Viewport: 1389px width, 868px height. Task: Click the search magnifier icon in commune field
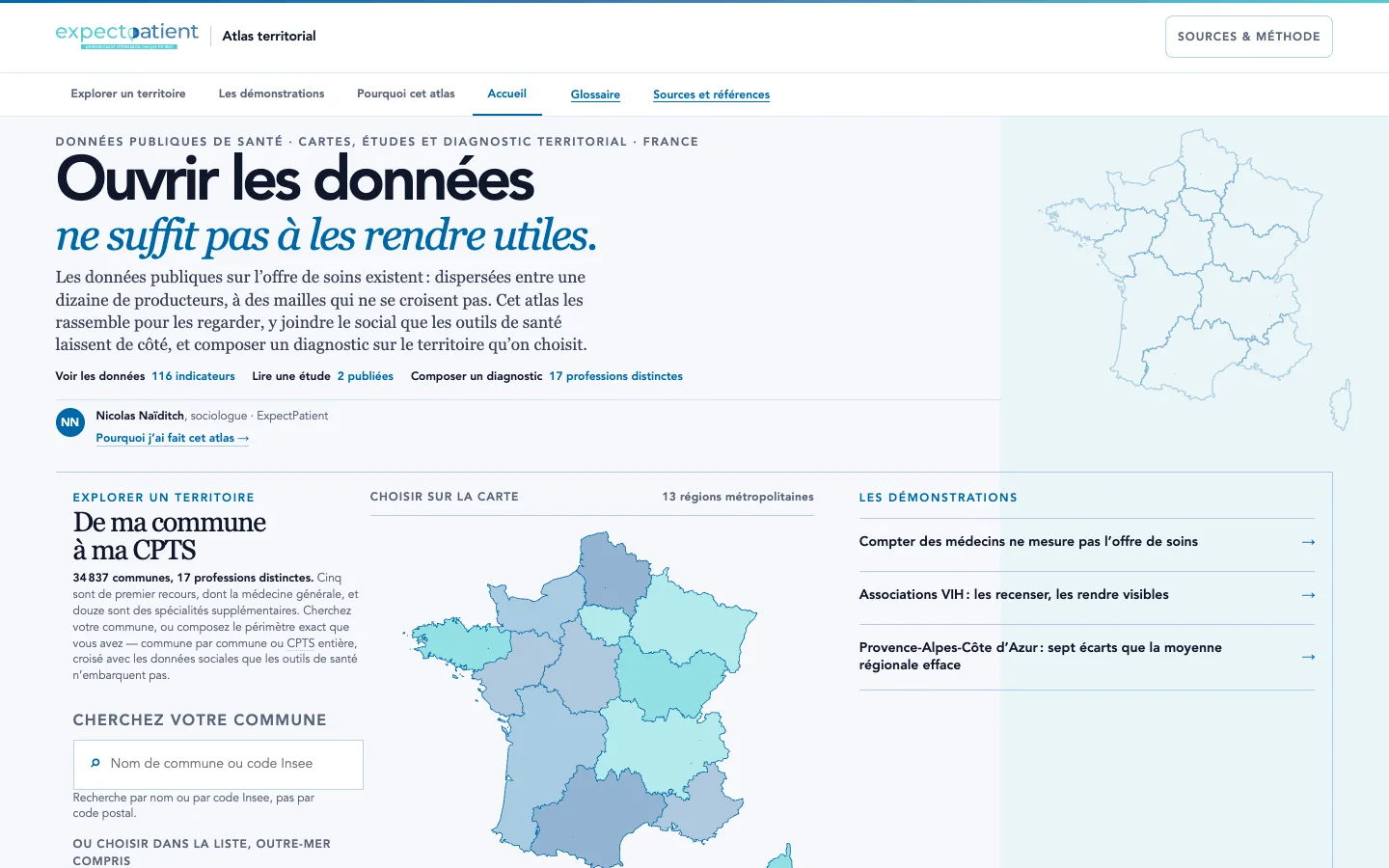pyautogui.click(x=95, y=763)
